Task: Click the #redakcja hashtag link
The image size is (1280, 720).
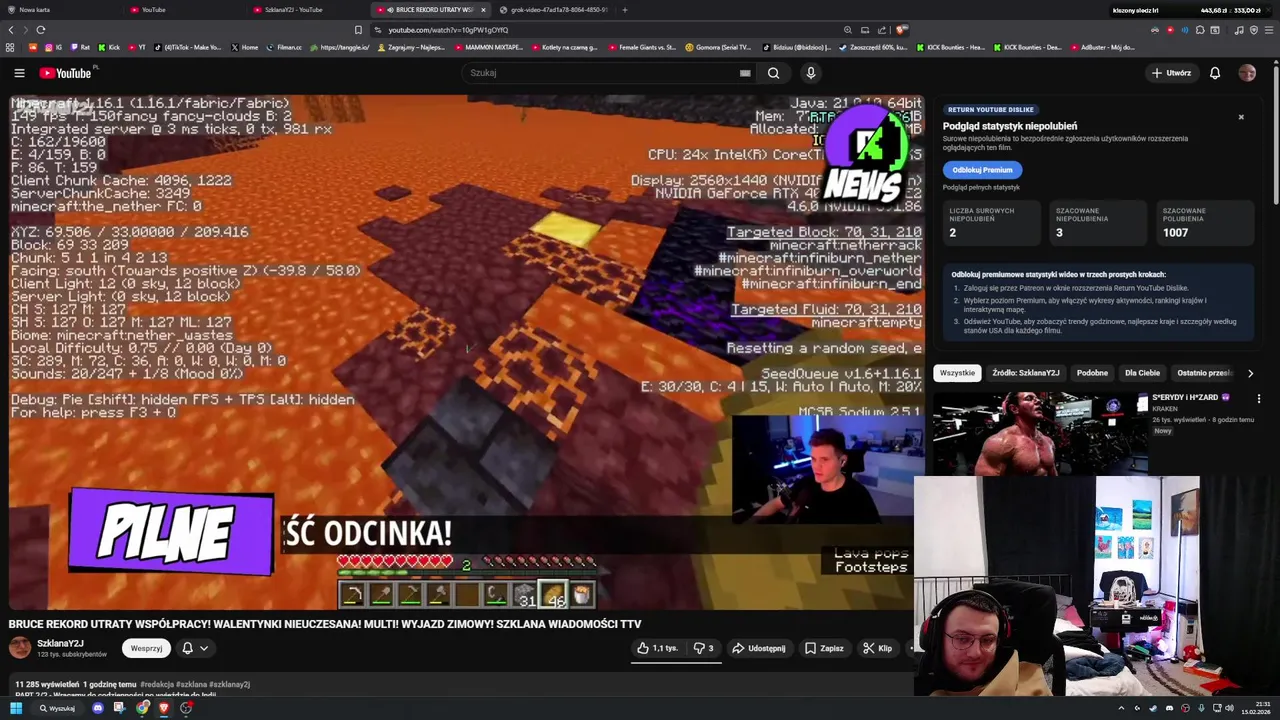Action: (157, 684)
